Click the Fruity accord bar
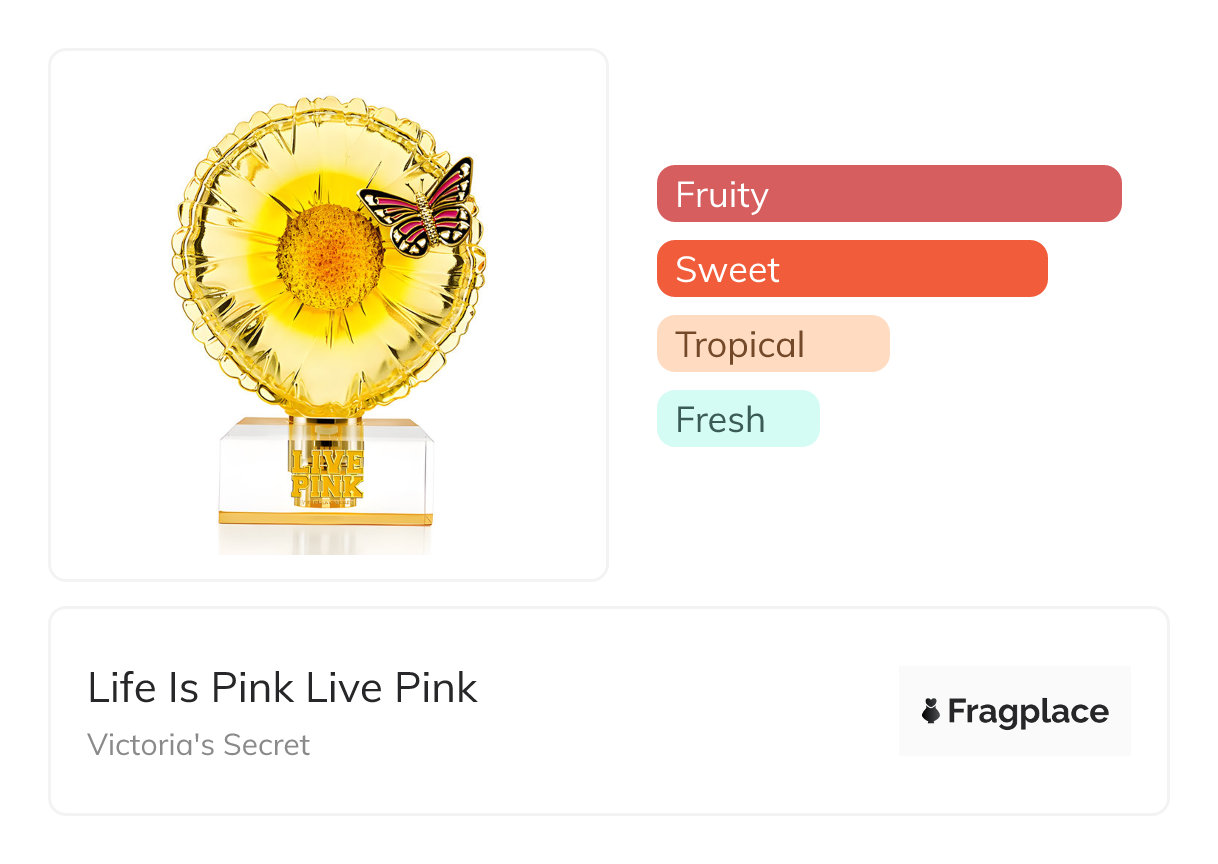Screen dimensions: 1218x864 888,193
